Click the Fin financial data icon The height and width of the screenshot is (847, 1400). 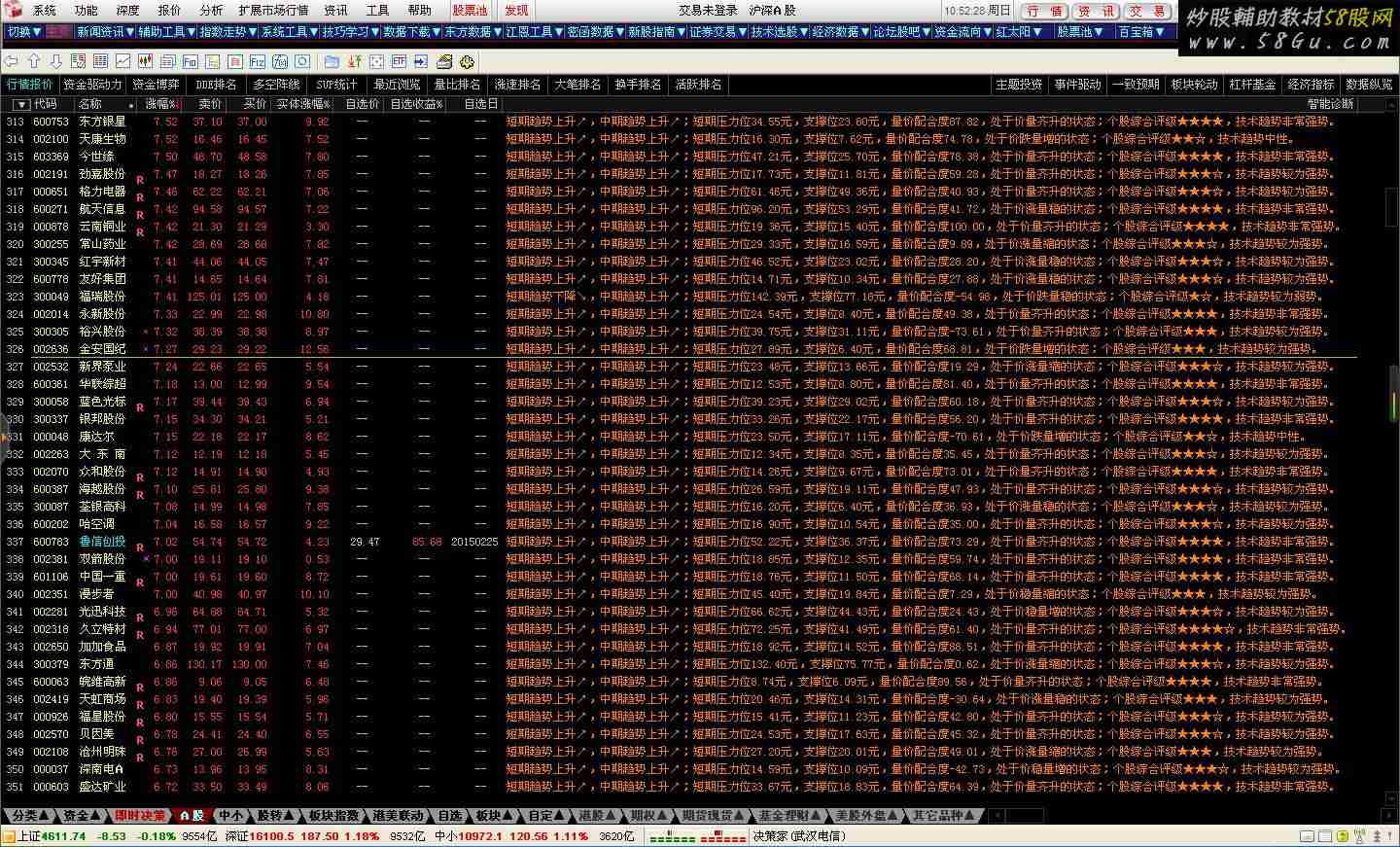(x=190, y=61)
